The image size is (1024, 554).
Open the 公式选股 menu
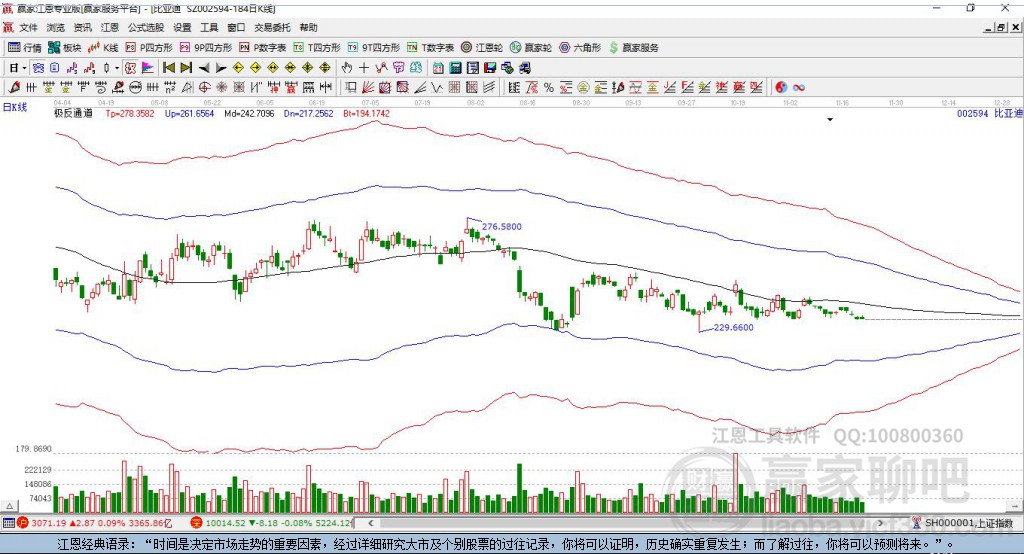[146, 27]
